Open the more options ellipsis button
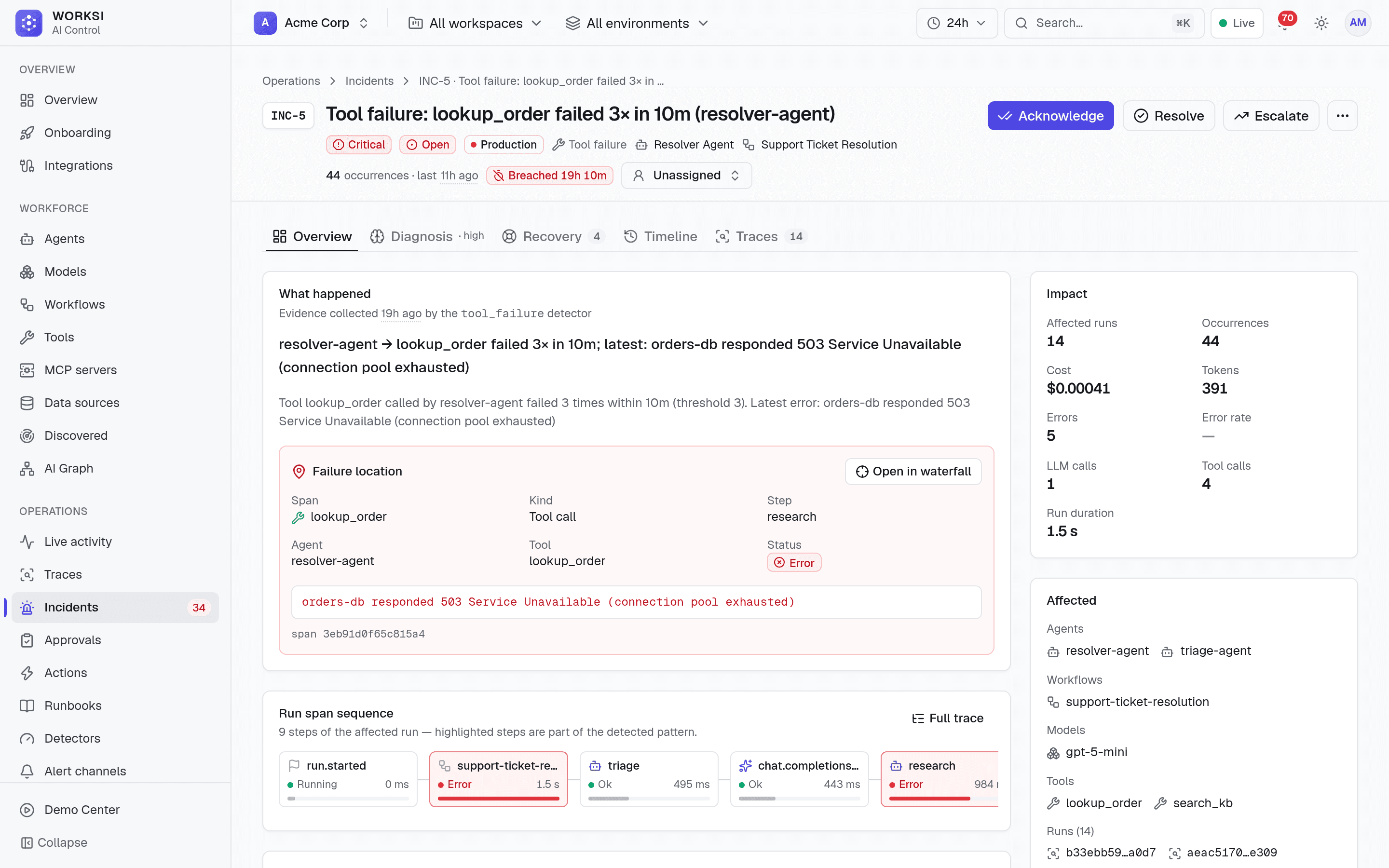The image size is (1389, 868). [1342, 116]
